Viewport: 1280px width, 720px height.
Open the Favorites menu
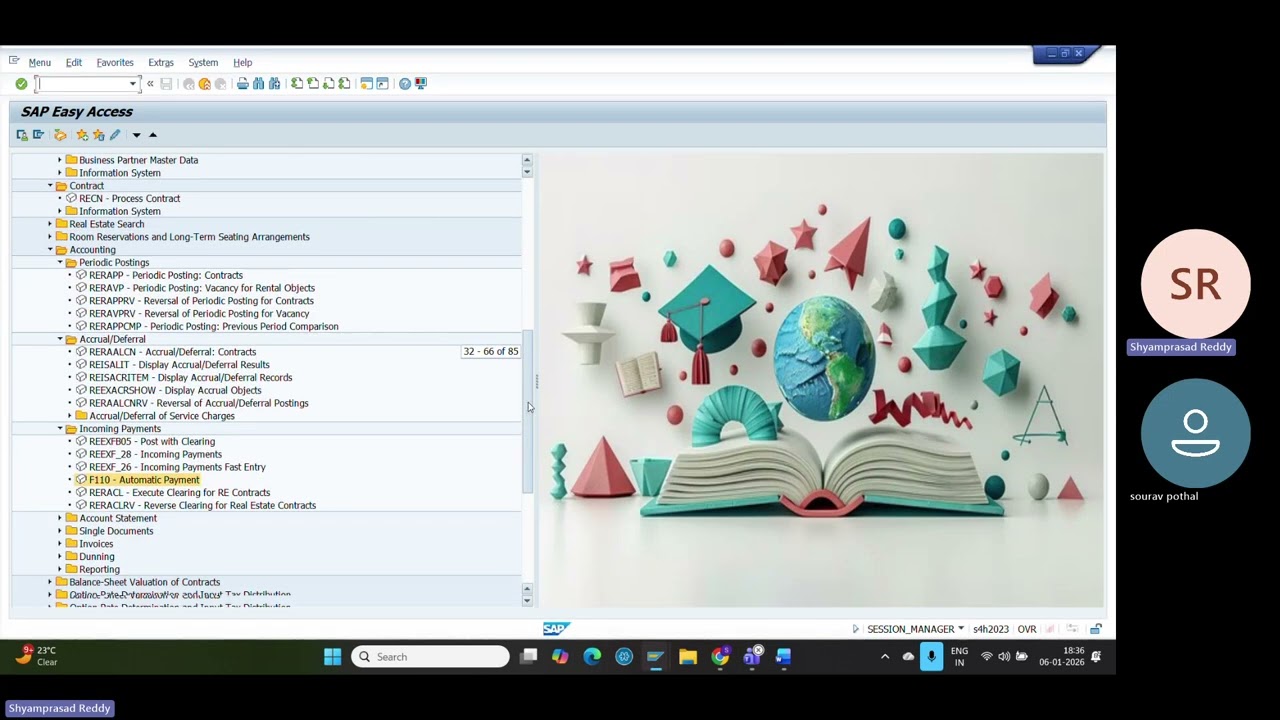[115, 62]
